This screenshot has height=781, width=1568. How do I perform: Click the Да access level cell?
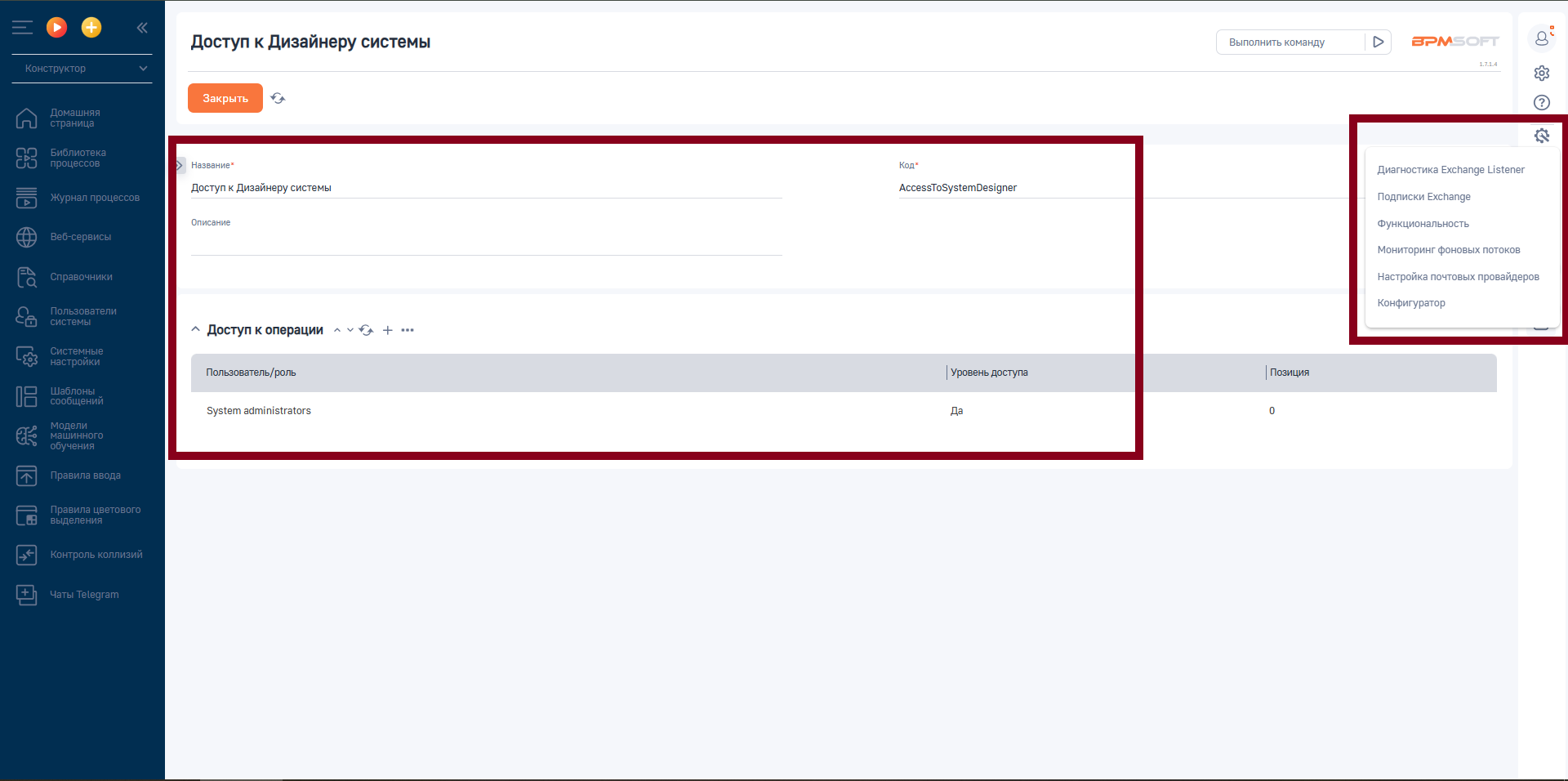(x=956, y=411)
